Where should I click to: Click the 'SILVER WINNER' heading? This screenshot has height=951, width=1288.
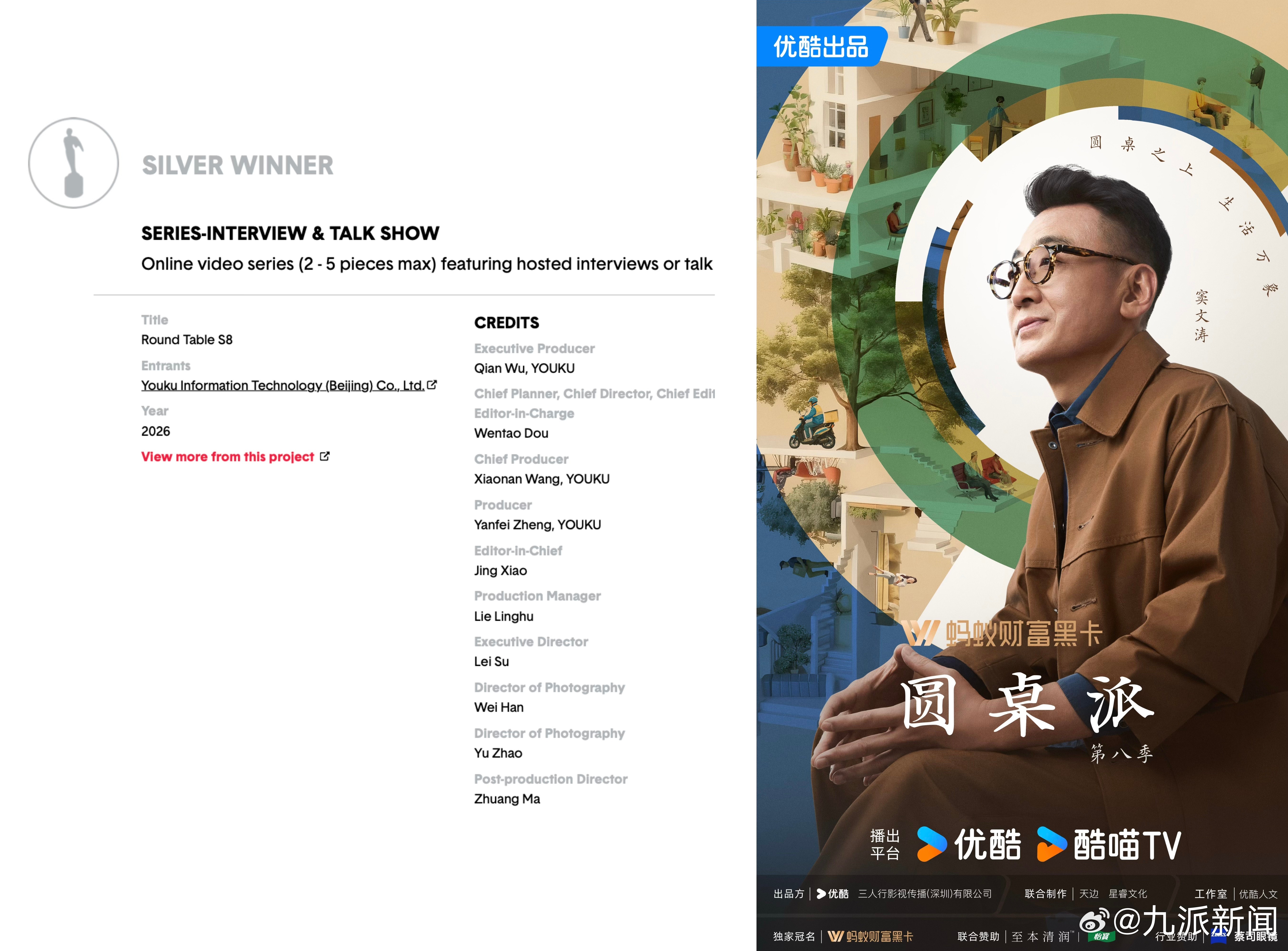pyautogui.click(x=238, y=165)
